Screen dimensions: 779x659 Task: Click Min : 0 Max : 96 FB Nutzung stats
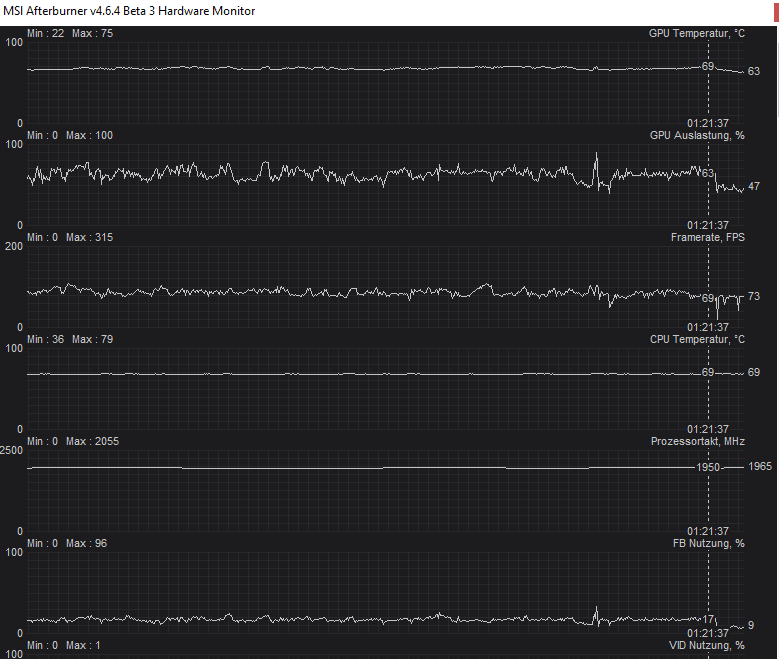pos(67,543)
